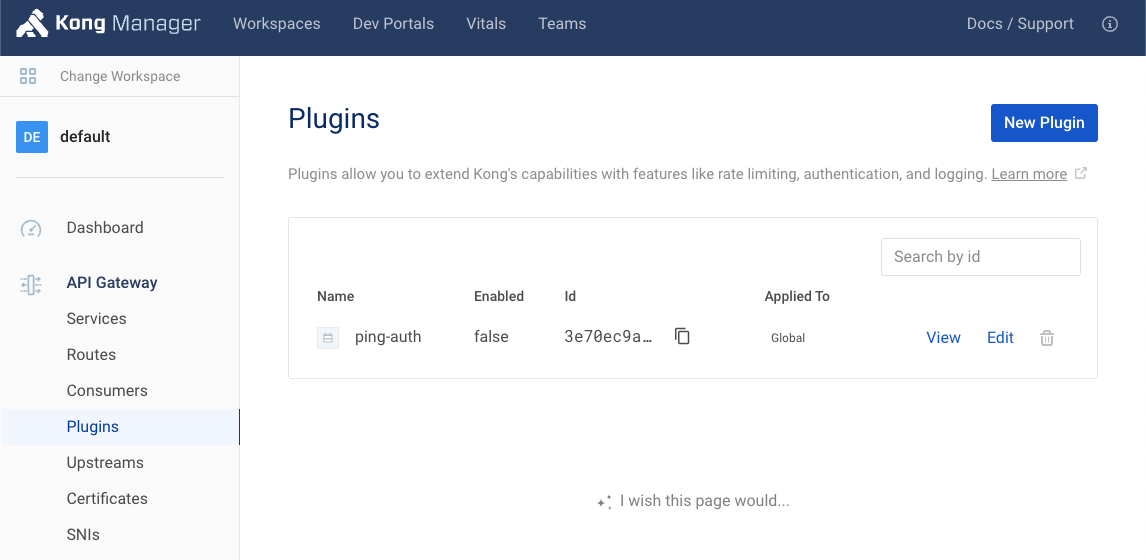
Task: Click the Change Workspace grid icon
Action: 28,76
